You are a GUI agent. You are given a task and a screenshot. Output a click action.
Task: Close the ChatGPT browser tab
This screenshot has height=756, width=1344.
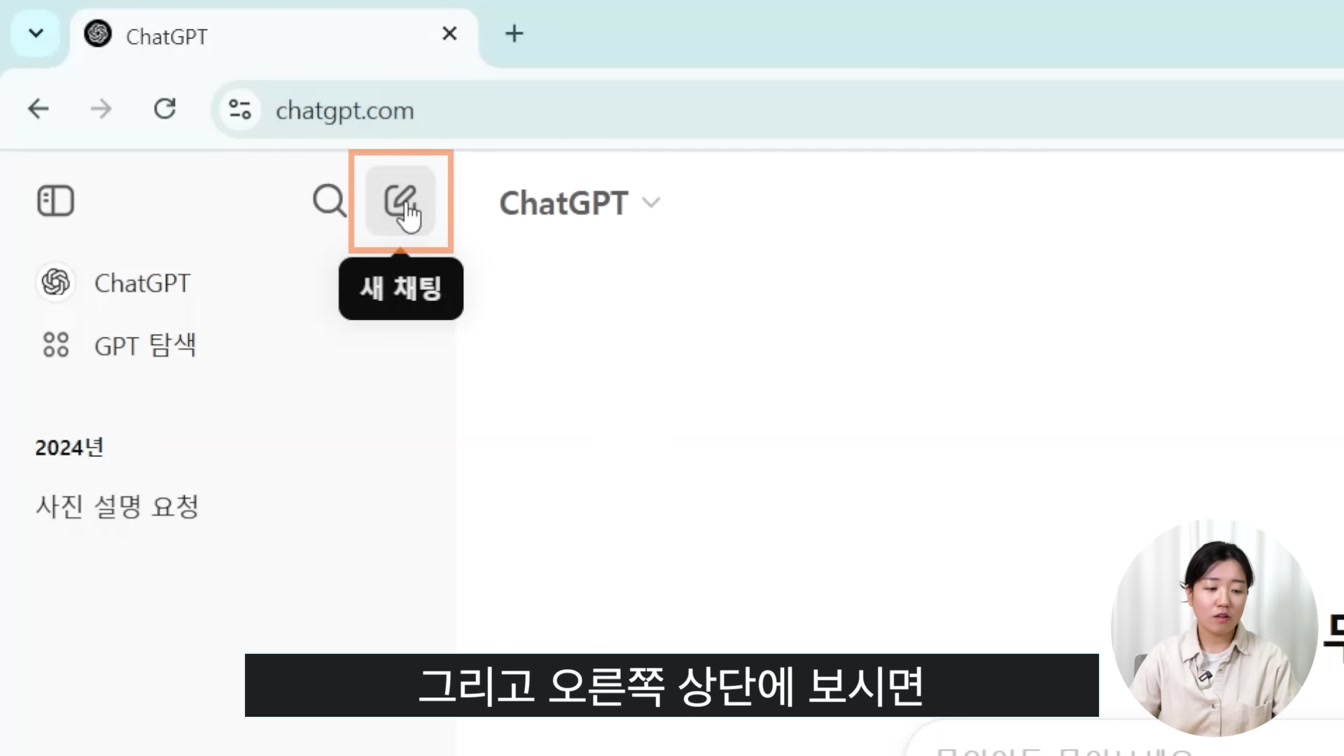click(449, 34)
